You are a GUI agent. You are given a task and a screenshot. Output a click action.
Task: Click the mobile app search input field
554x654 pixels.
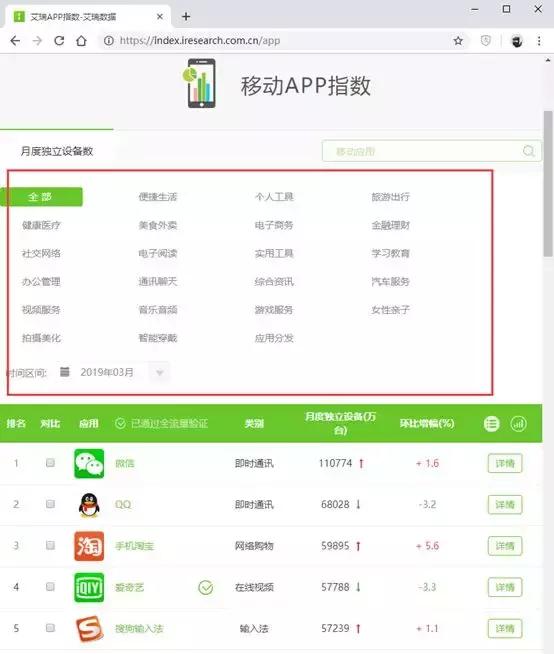(432, 151)
